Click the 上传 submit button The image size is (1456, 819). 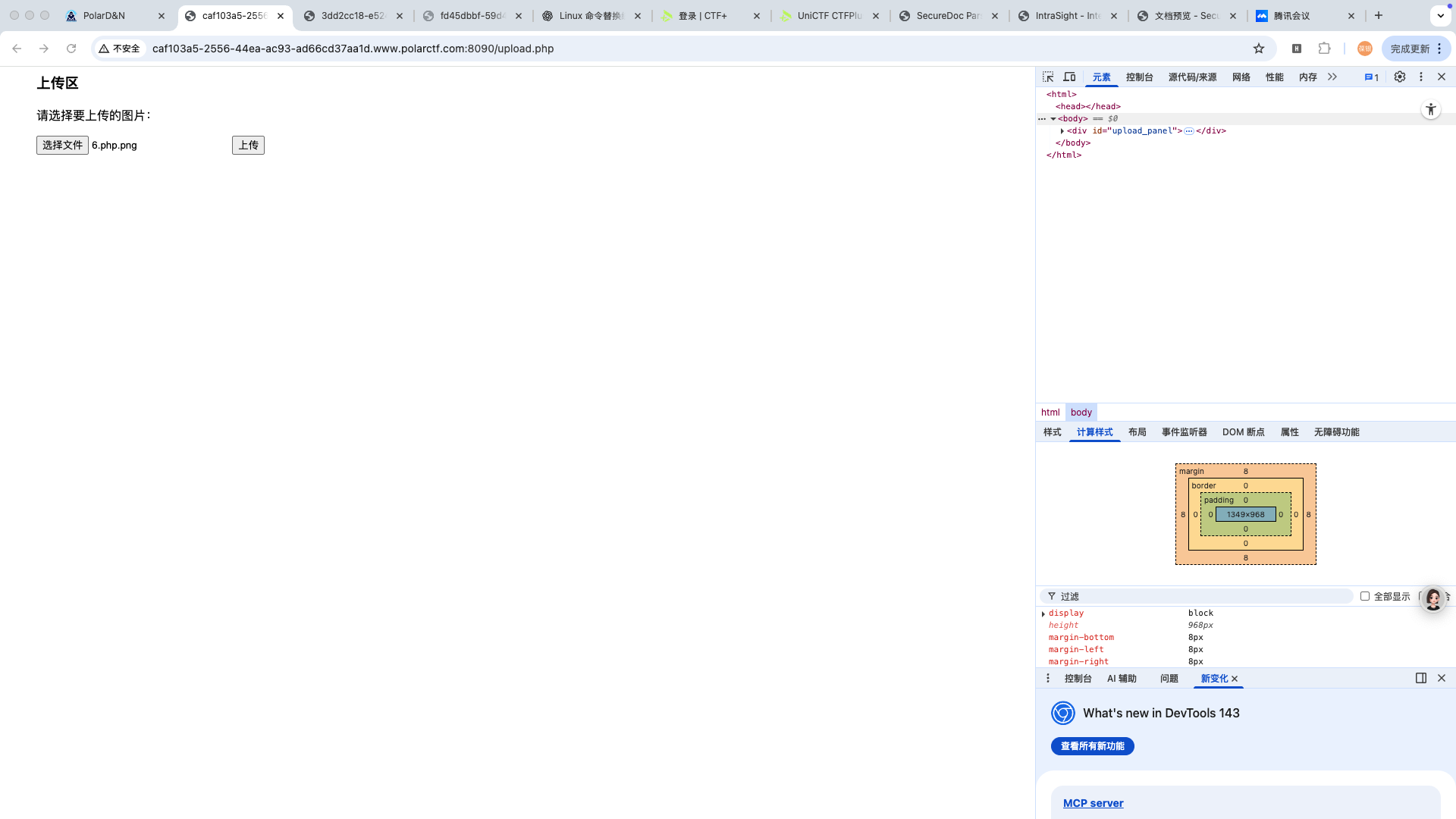point(248,146)
